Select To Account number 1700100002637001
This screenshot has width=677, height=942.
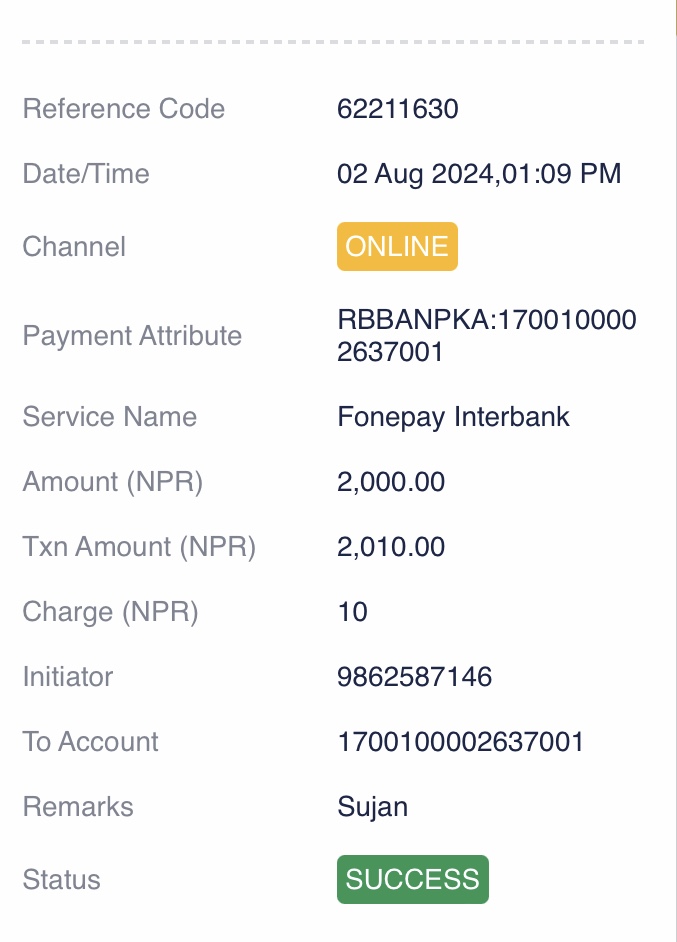tap(461, 741)
